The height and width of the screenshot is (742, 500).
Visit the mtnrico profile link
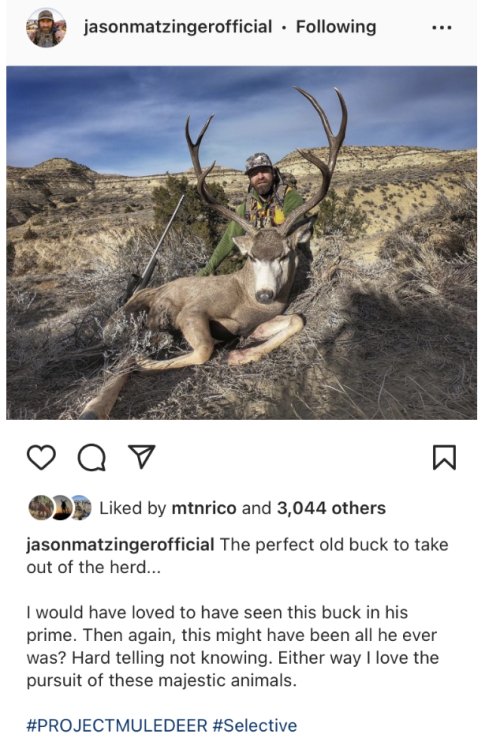[203, 508]
